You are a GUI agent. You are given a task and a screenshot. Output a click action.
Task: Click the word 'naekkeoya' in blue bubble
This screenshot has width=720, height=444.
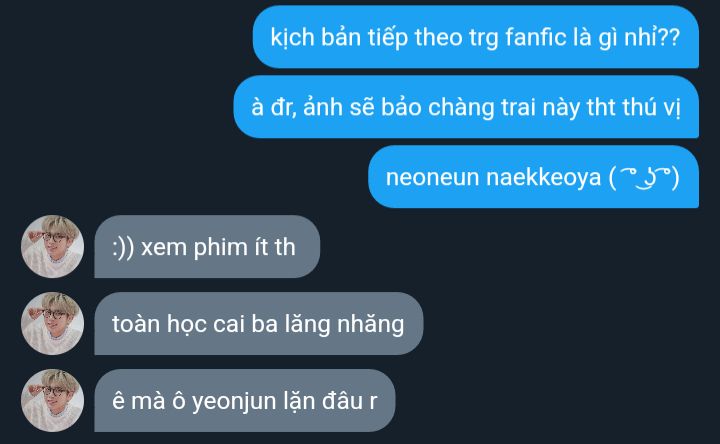[543, 178]
